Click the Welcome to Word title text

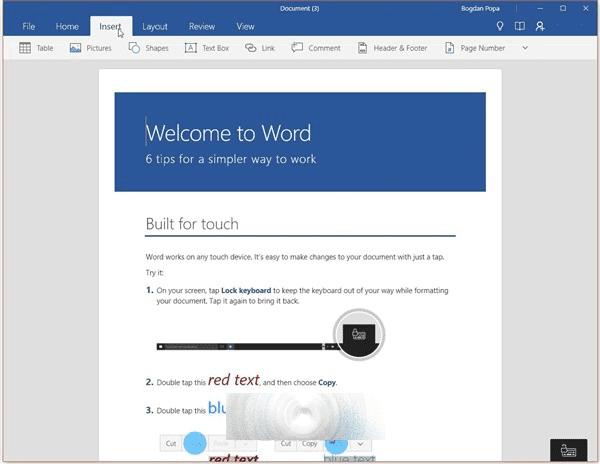coord(228,133)
